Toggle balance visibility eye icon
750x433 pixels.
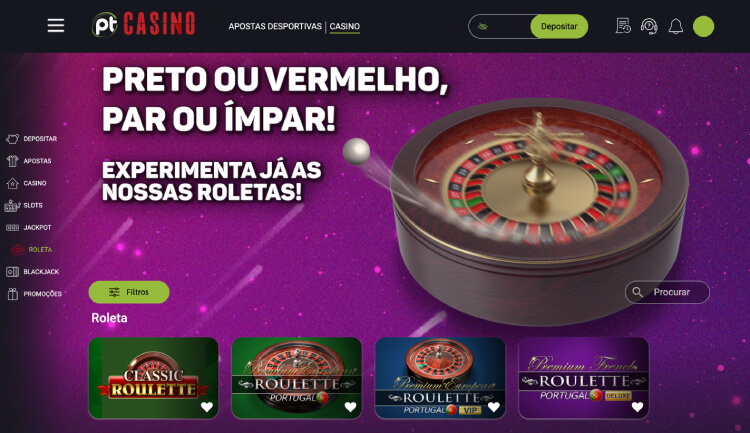483,26
